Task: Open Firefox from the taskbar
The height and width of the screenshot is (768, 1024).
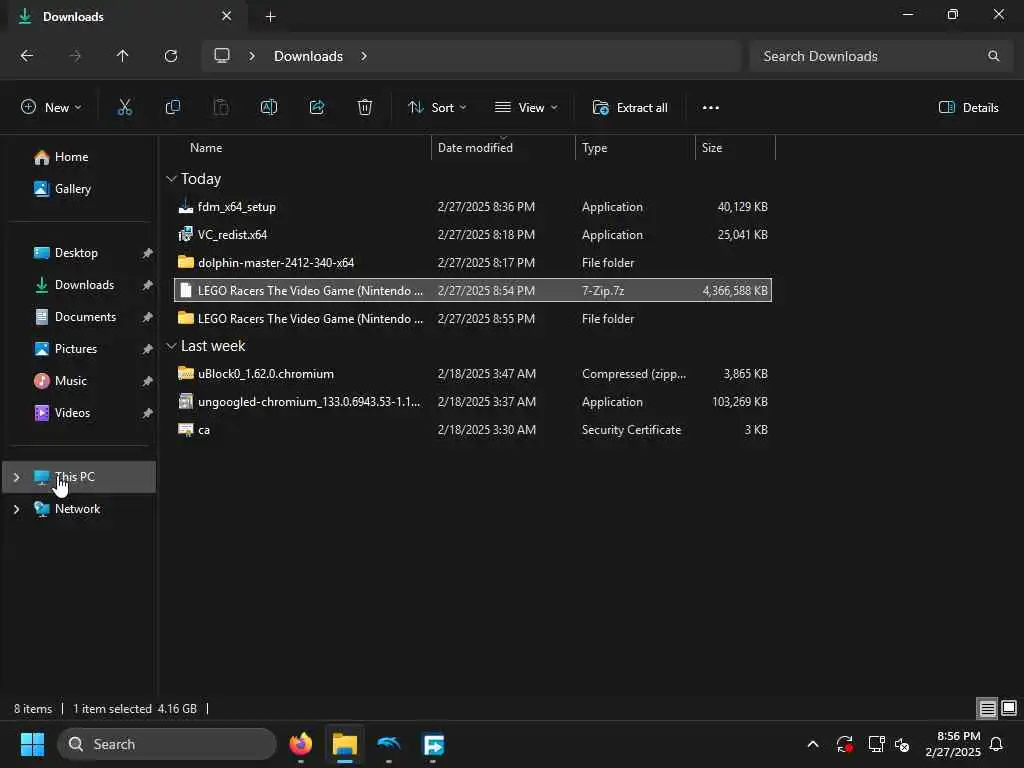Action: 300,744
